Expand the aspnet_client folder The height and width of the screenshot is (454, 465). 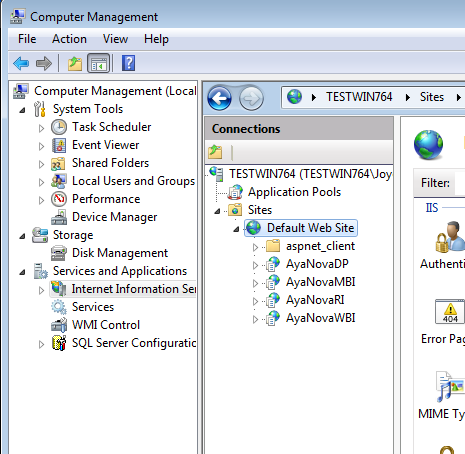point(255,247)
